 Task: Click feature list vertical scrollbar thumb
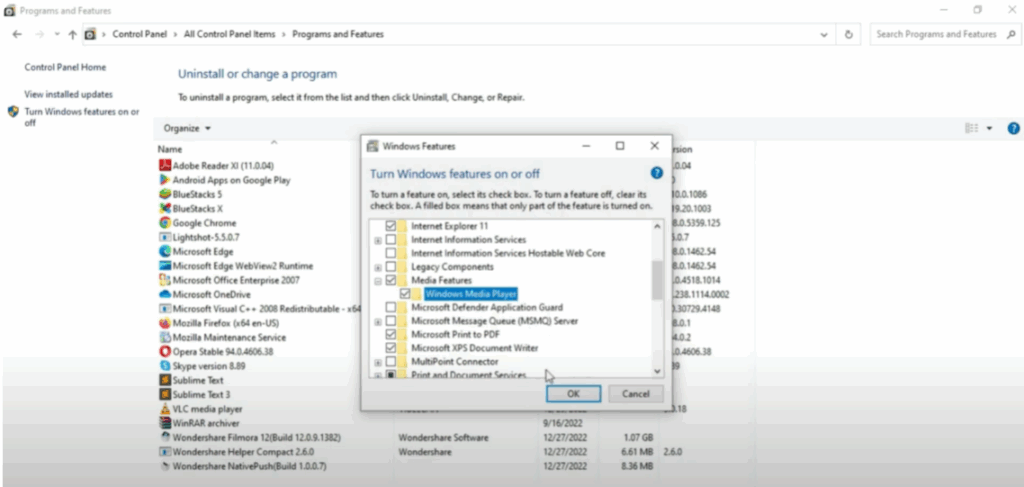click(x=657, y=279)
